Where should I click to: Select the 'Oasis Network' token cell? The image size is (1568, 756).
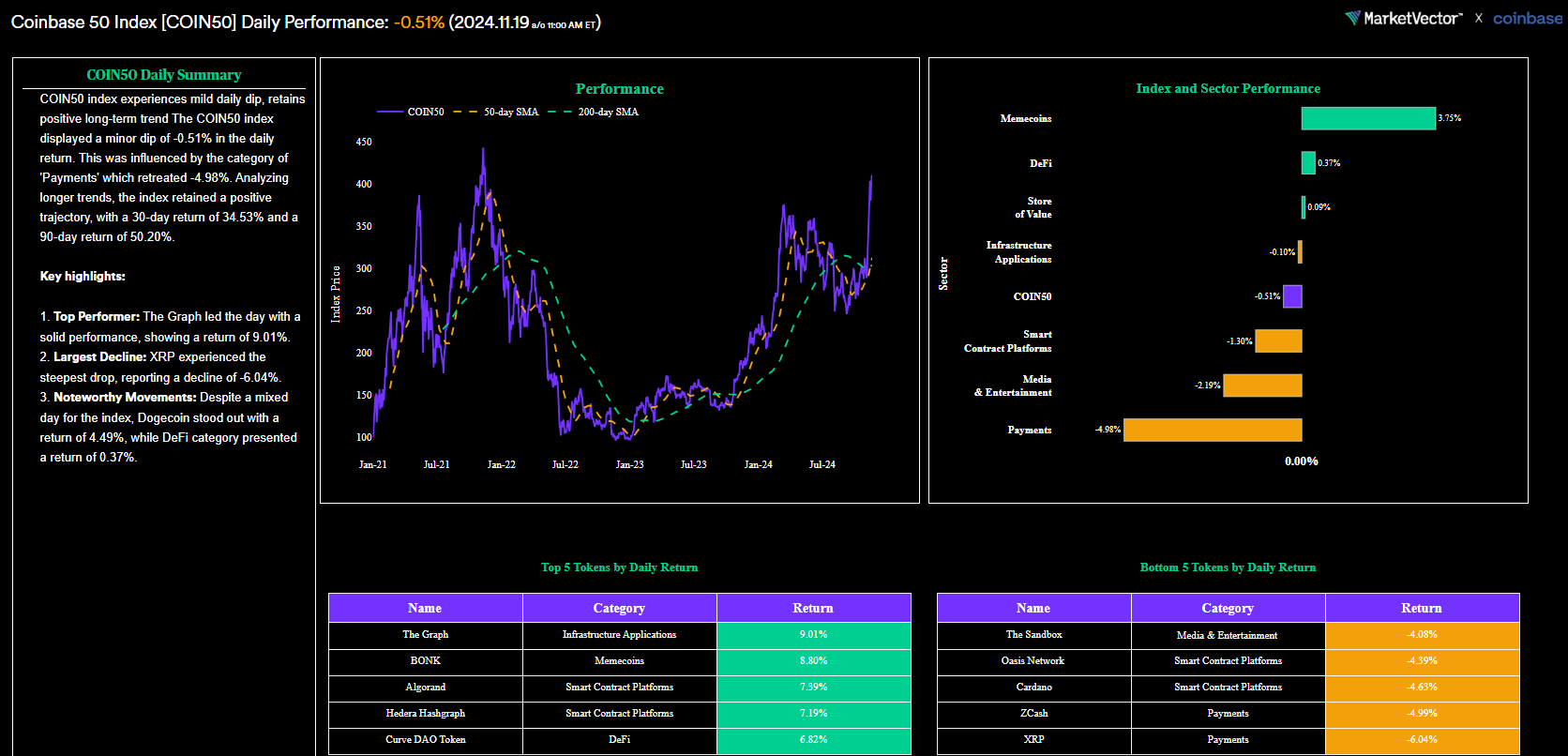pos(1033,661)
